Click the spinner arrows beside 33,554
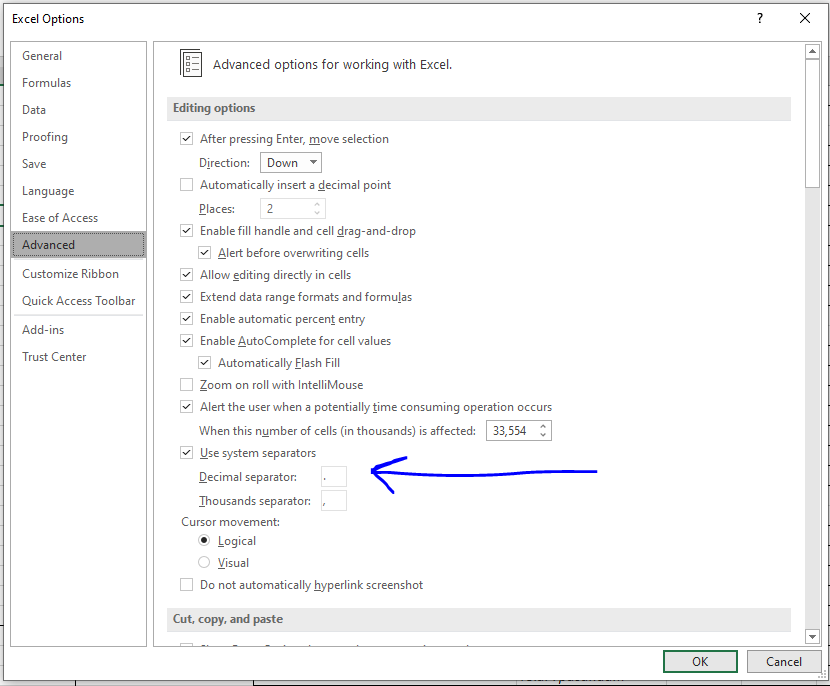This screenshot has height=686, width=830. click(543, 431)
